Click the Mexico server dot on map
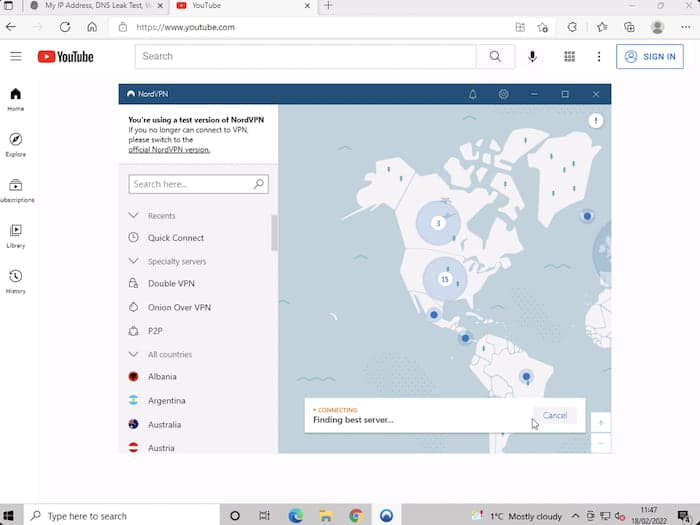700x525 pixels. point(433,315)
